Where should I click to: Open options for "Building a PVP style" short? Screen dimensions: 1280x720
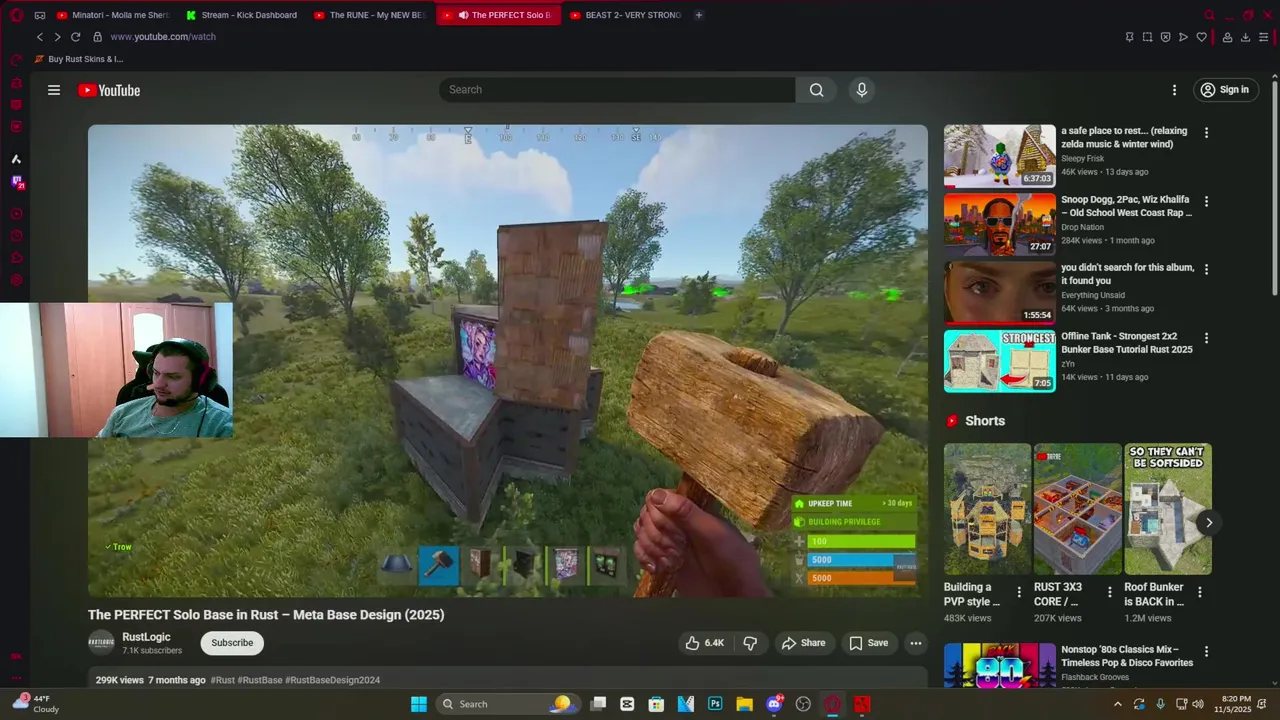coord(1019,592)
